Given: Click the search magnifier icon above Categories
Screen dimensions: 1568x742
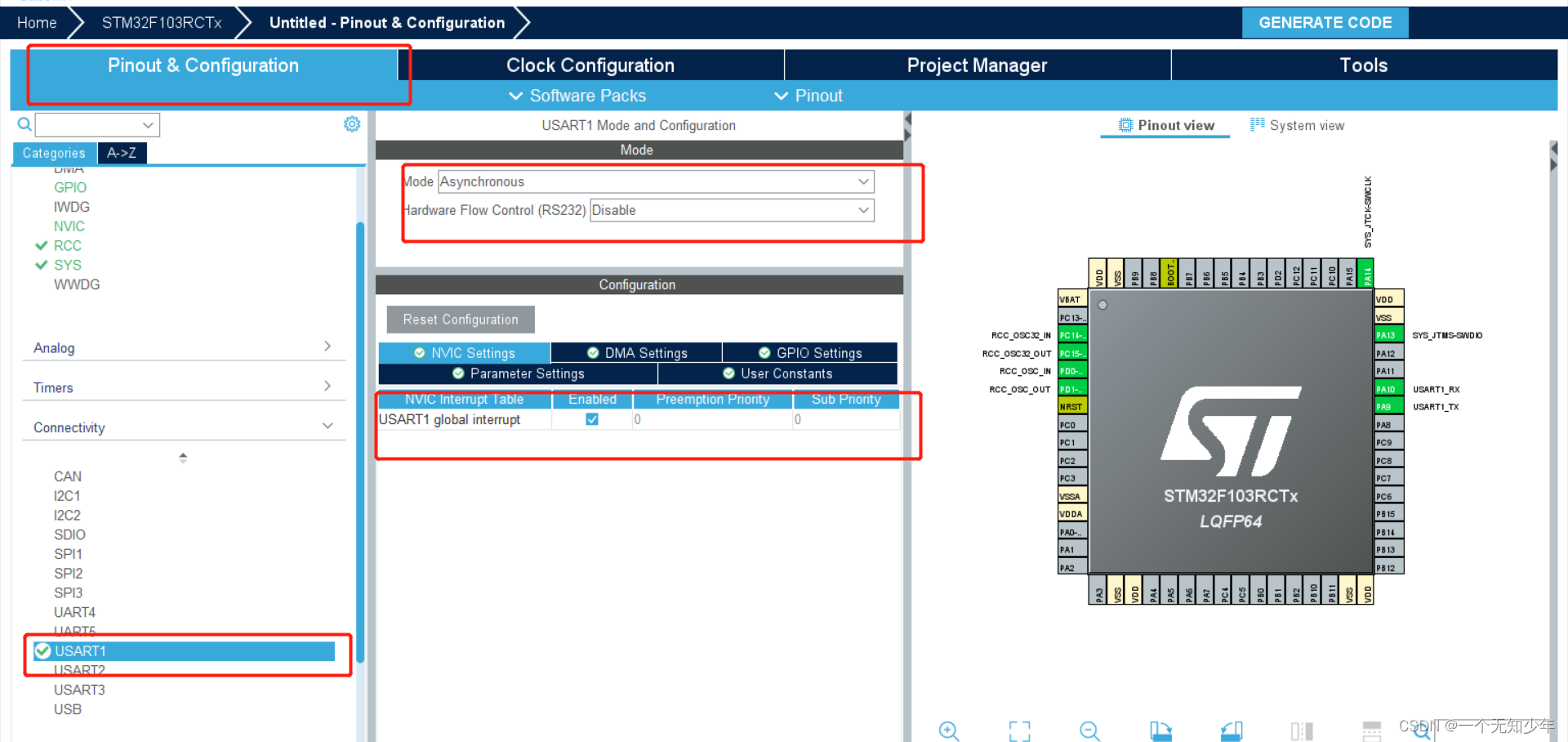Looking at the screenshot, I should (24, 124).
